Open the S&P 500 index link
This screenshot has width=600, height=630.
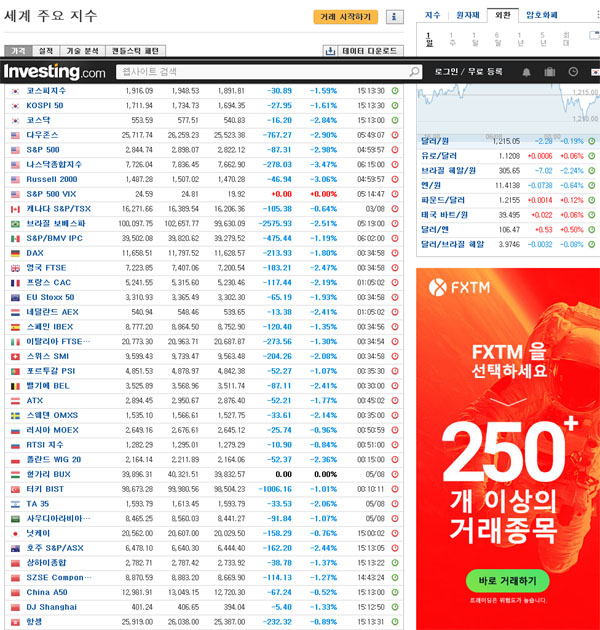[x=42, y=149]
